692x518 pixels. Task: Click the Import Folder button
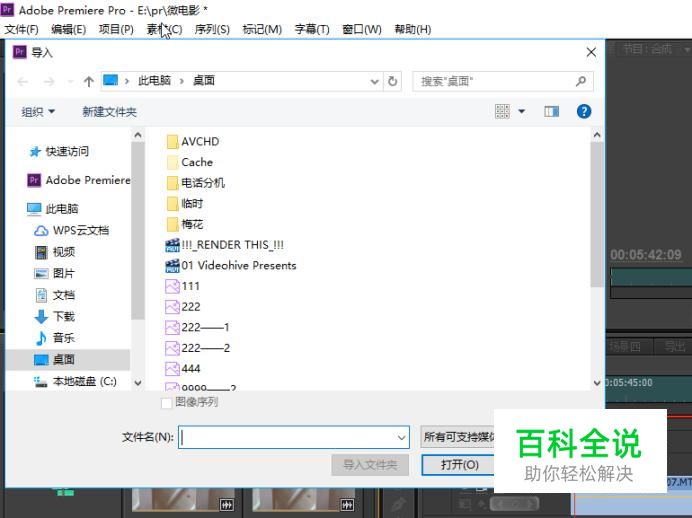370,465
